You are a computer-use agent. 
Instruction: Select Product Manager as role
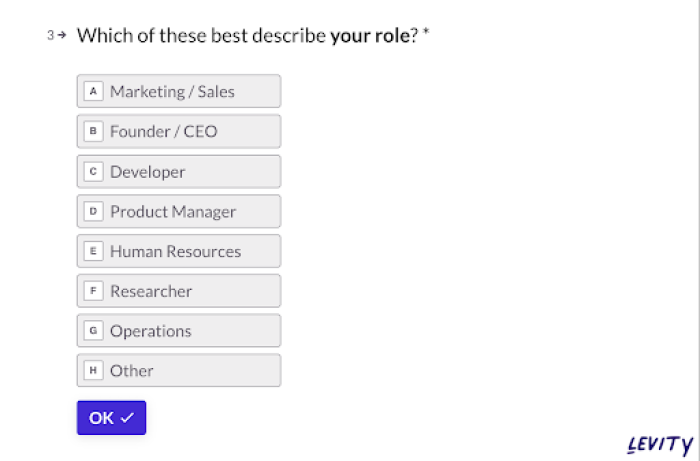179,211
